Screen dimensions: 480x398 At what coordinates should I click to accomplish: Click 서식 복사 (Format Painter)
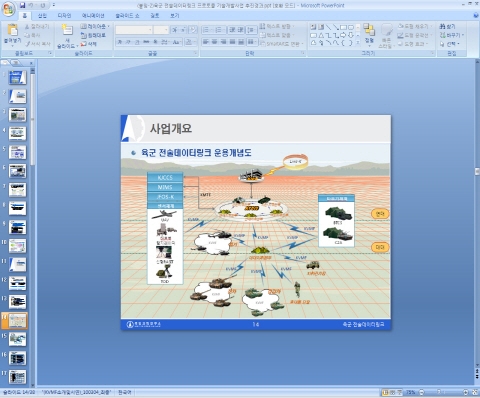38,44
